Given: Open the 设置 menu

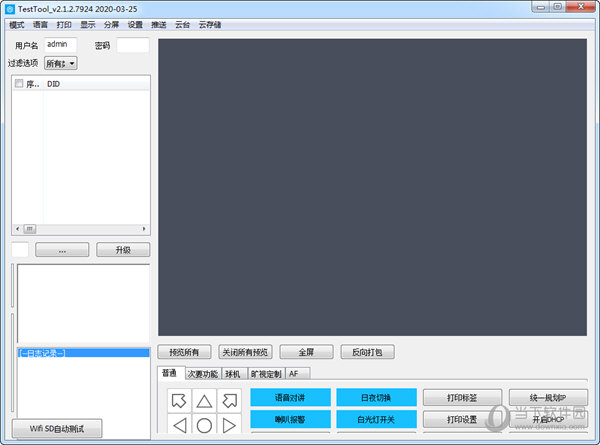Looking at the screenshot, I should pos(135,25).
